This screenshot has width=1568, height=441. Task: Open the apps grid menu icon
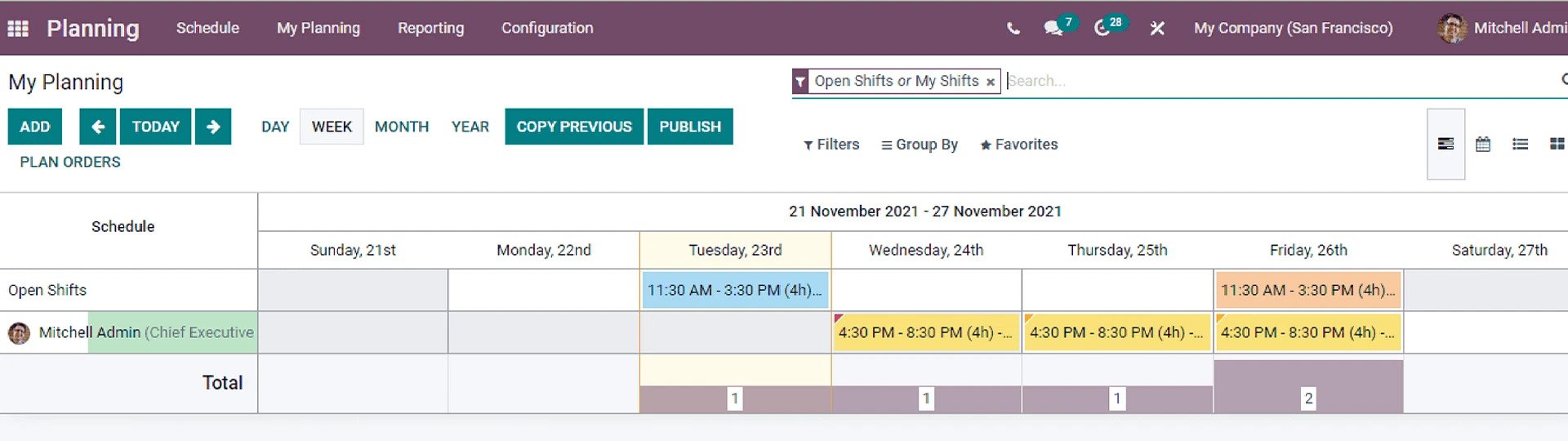click(x=18, y=29)
